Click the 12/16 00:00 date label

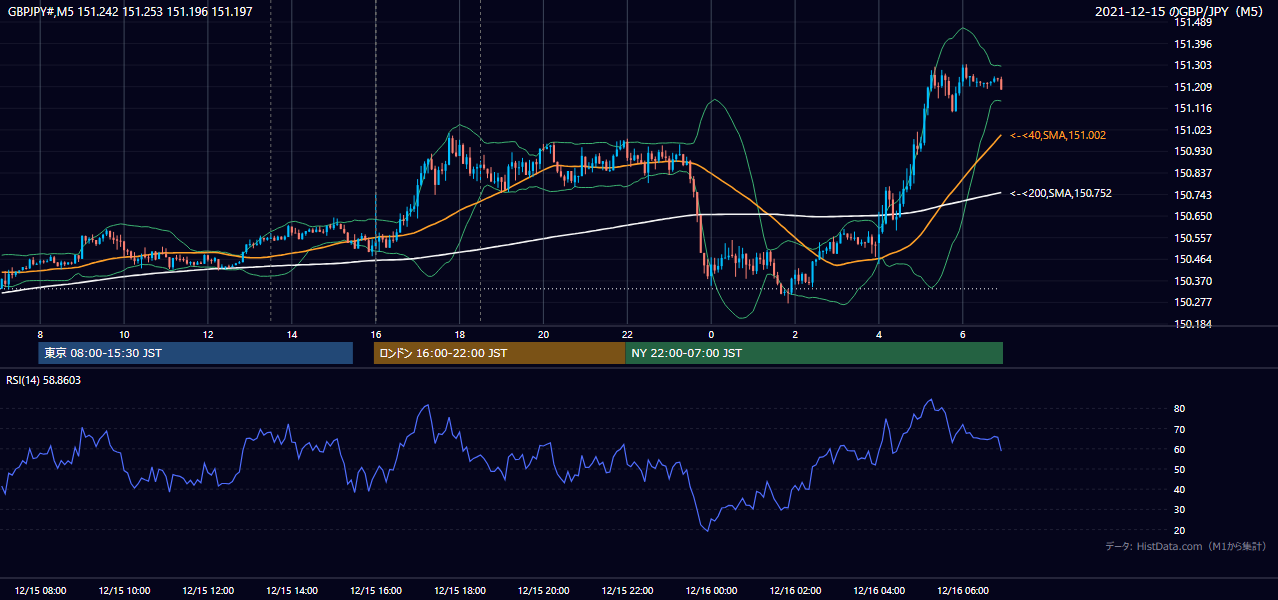tap(711, 590)
